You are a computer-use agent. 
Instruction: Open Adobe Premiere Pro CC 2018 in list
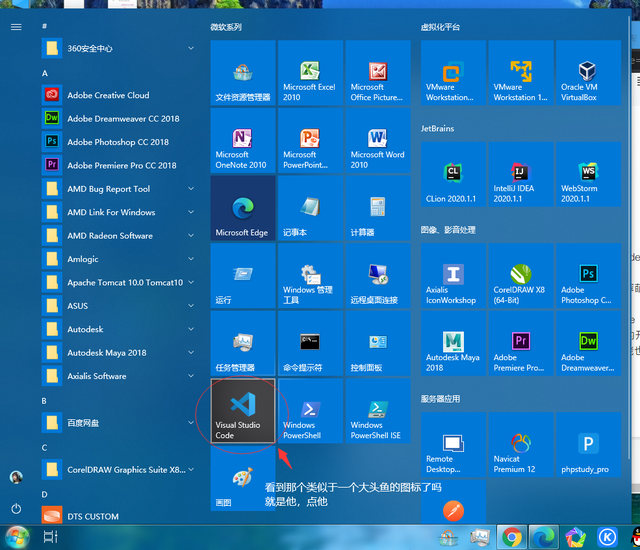[x=119, y=165]
